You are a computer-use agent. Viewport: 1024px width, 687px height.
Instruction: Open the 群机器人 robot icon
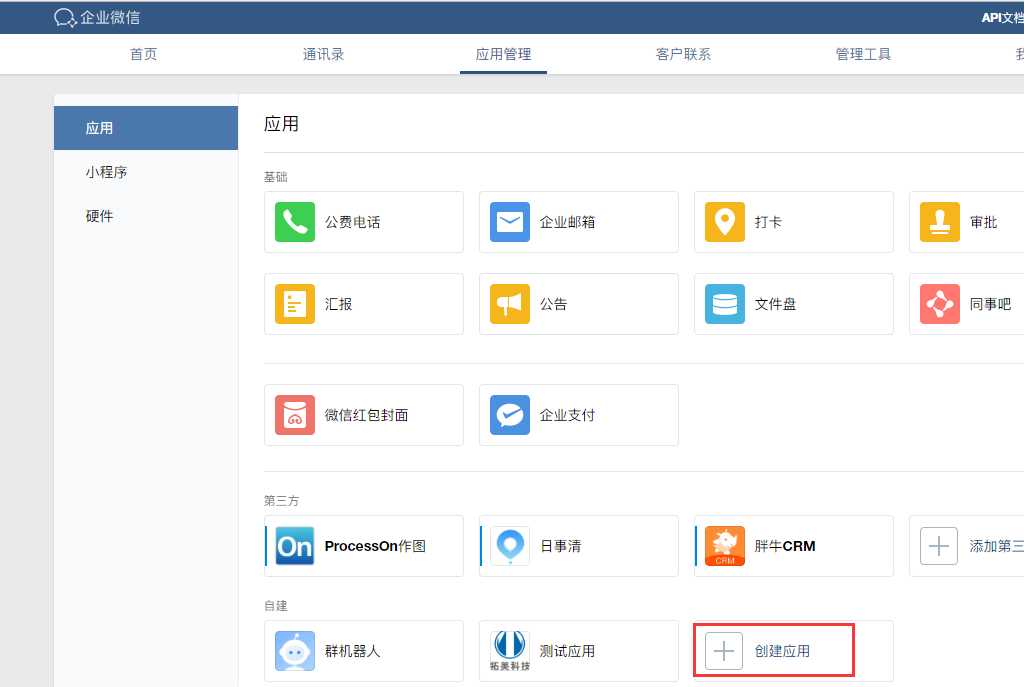coord(295,651)
